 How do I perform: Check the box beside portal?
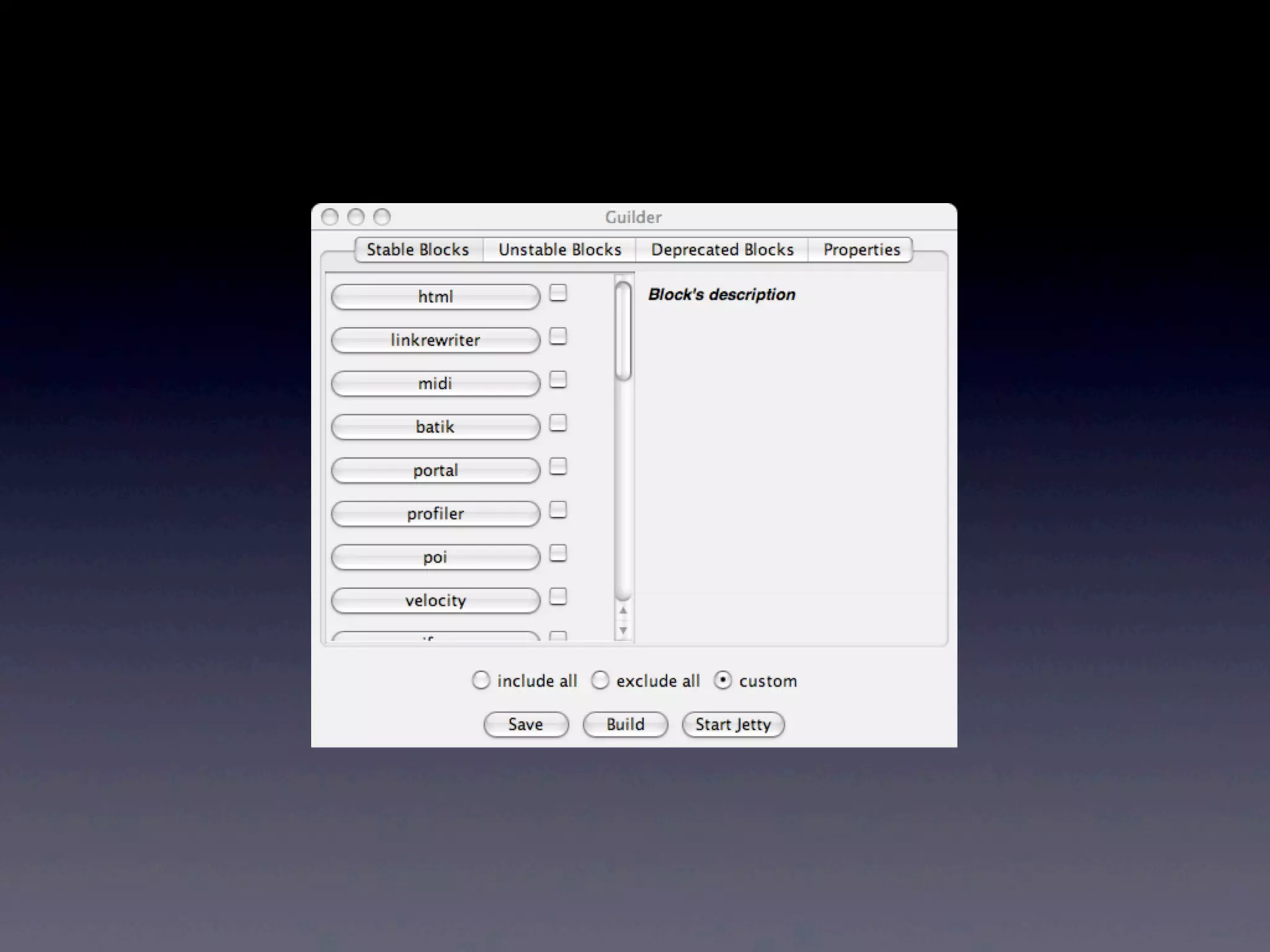coord(558,467)
